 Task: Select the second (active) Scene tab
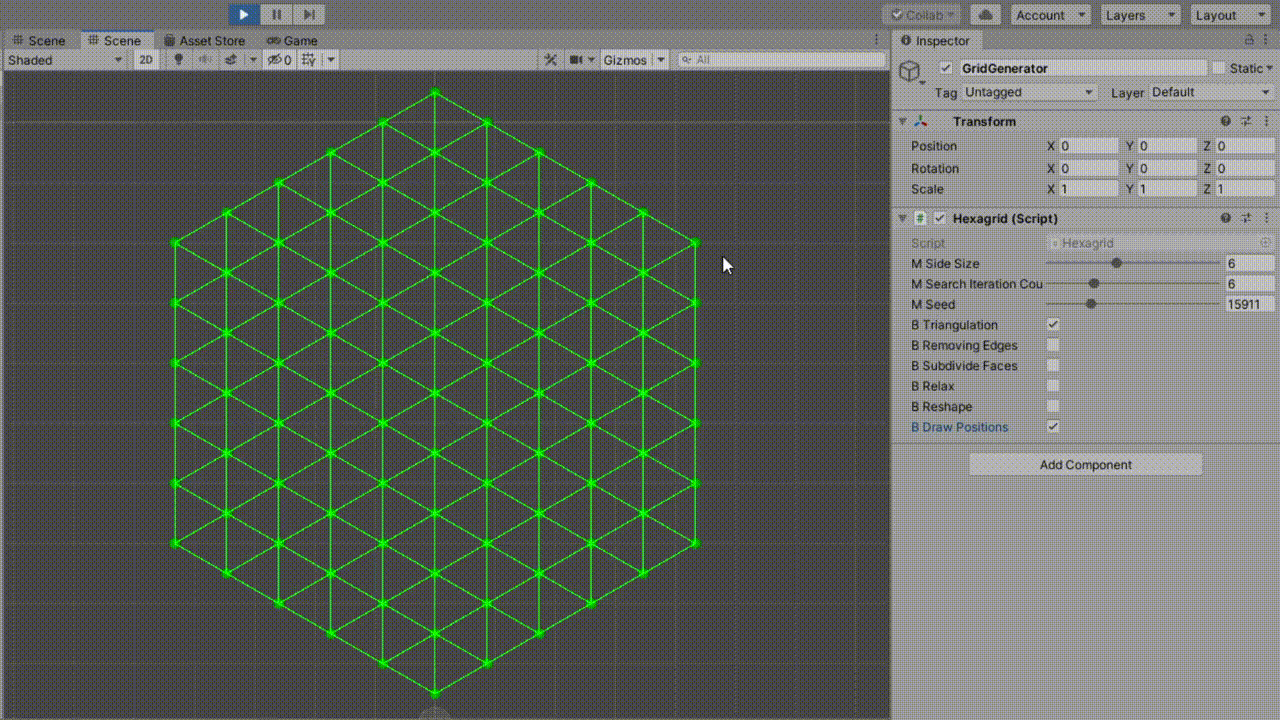(x=114, y=41)
